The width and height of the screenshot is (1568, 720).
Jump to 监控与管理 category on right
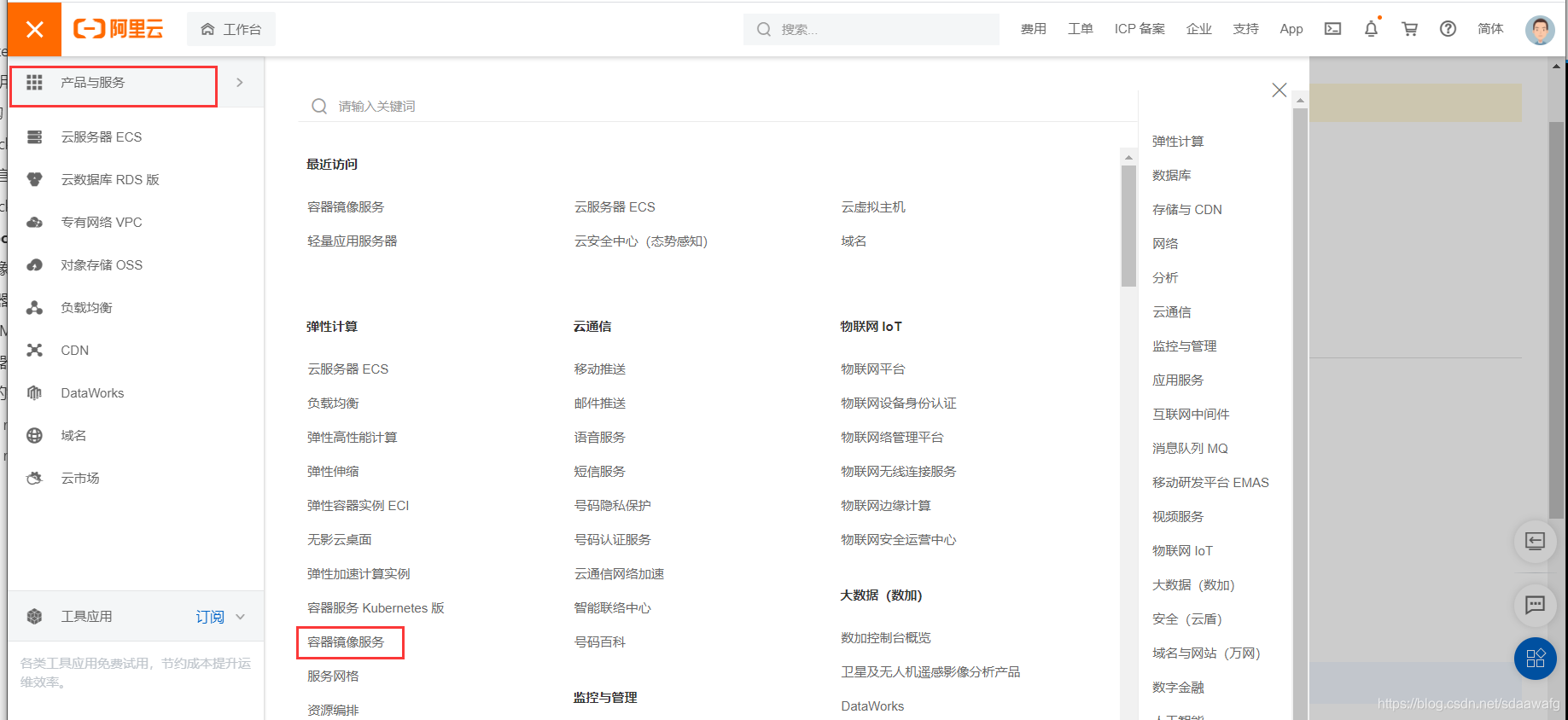coord(1184,345)
